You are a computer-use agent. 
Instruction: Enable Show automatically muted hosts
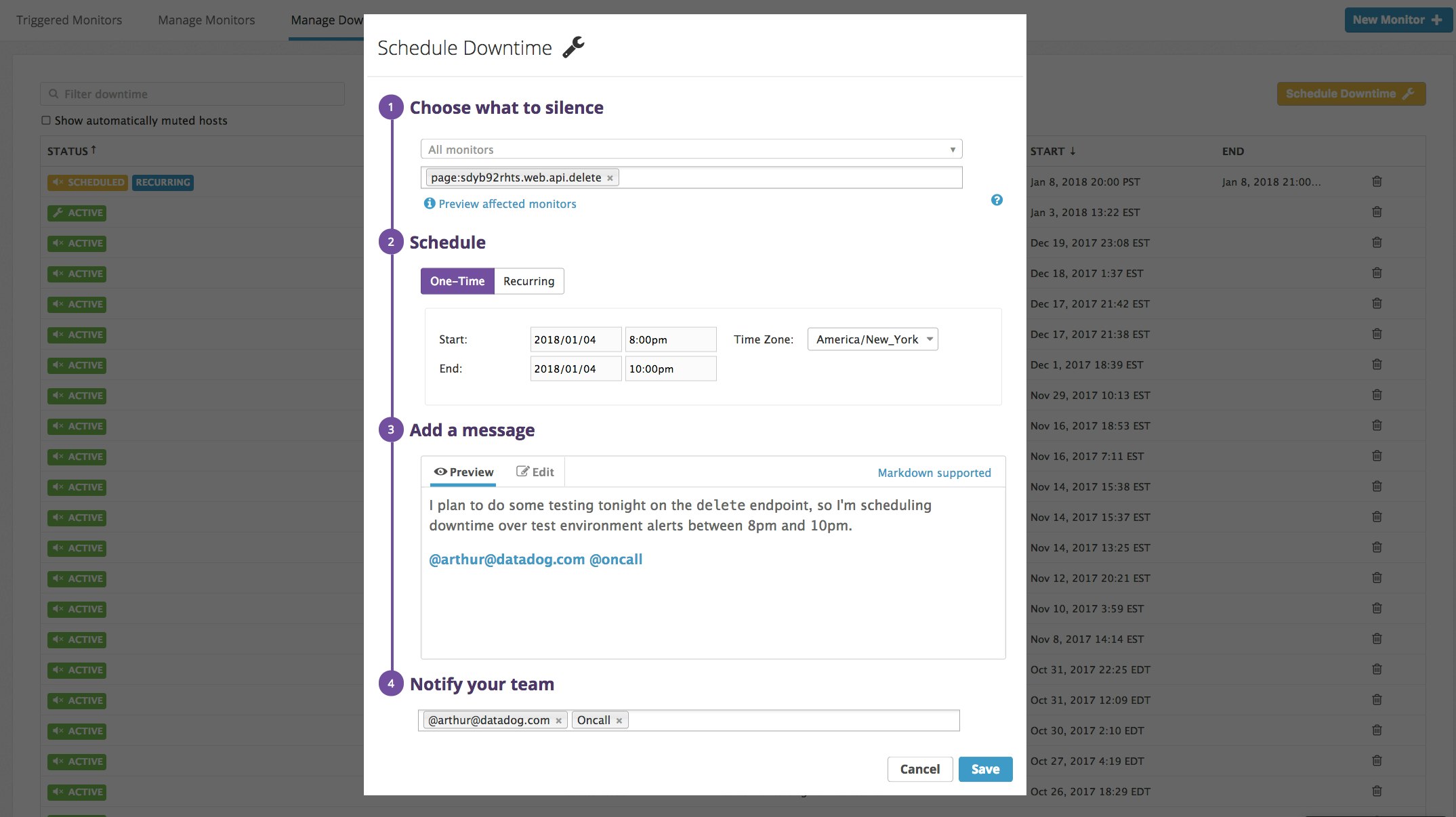(x=46, y=120)
